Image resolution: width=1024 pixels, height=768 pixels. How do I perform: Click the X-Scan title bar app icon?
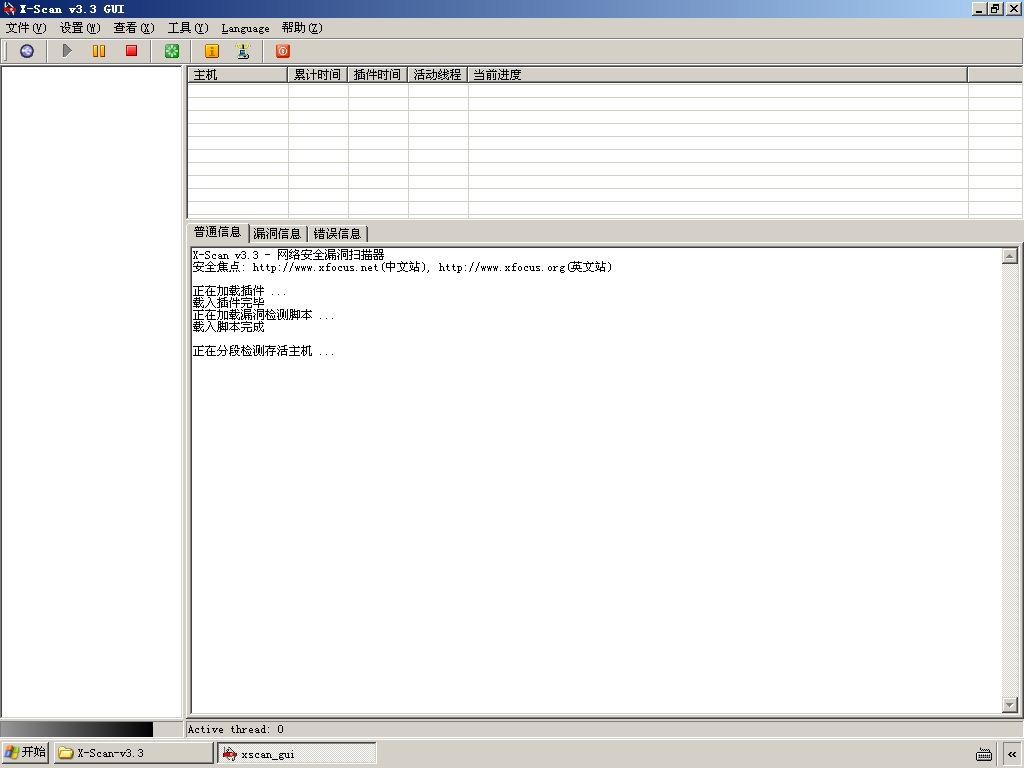pyautogui.click(x=9, y=8)
